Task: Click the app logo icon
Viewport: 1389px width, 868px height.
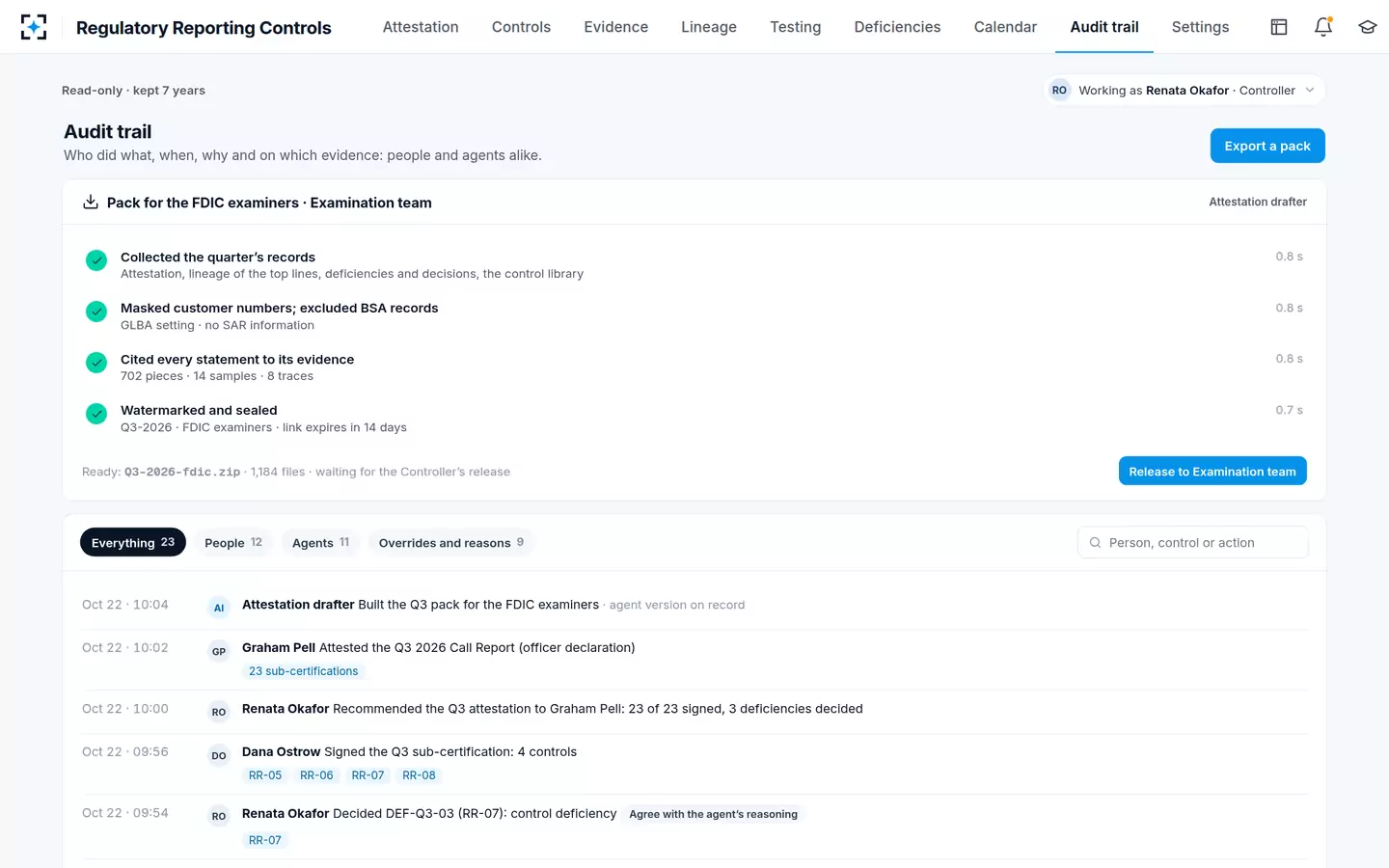Action: (x=34, y=27)
